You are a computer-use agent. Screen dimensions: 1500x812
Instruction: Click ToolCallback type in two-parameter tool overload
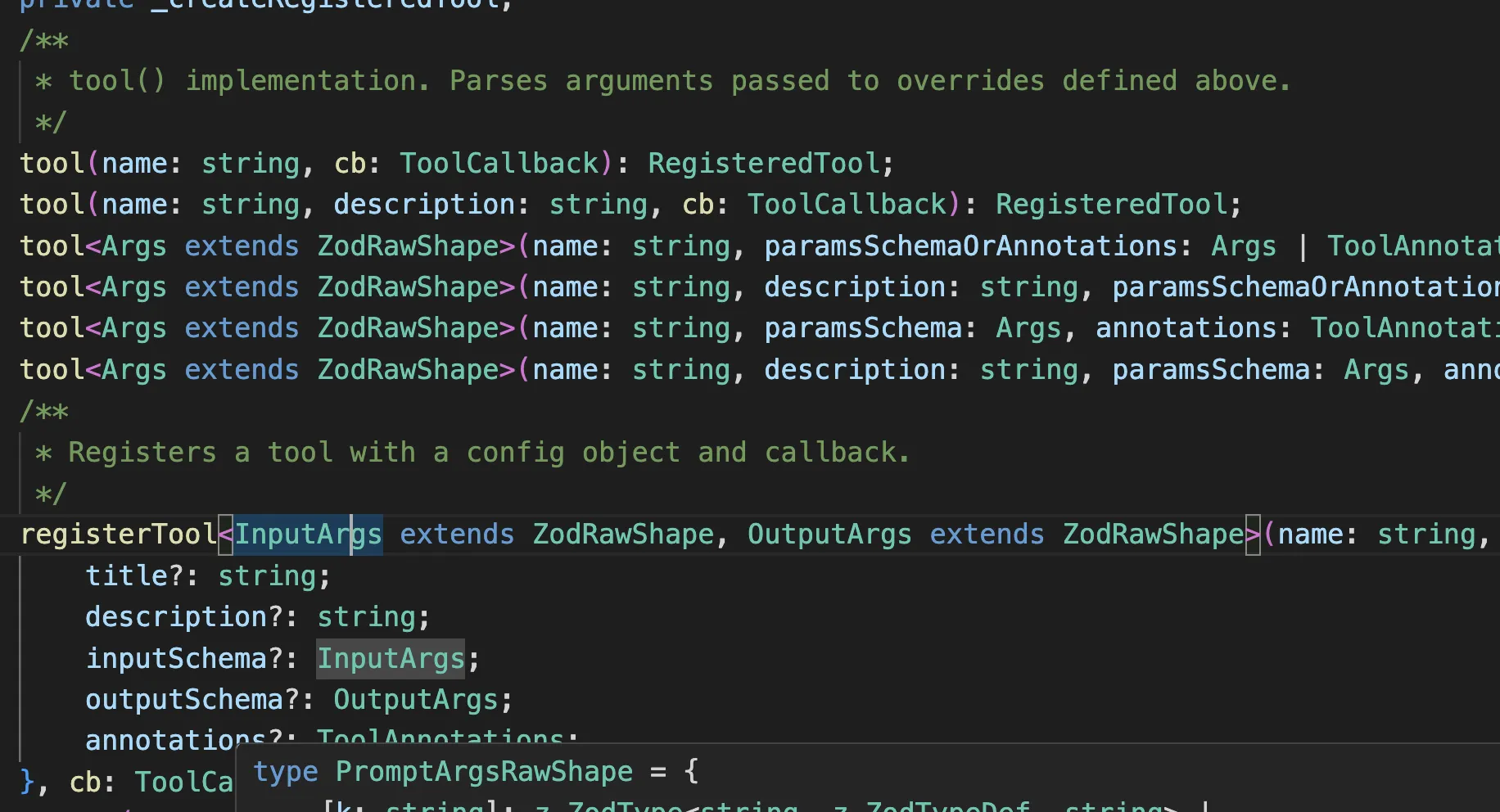click(499, 164)
